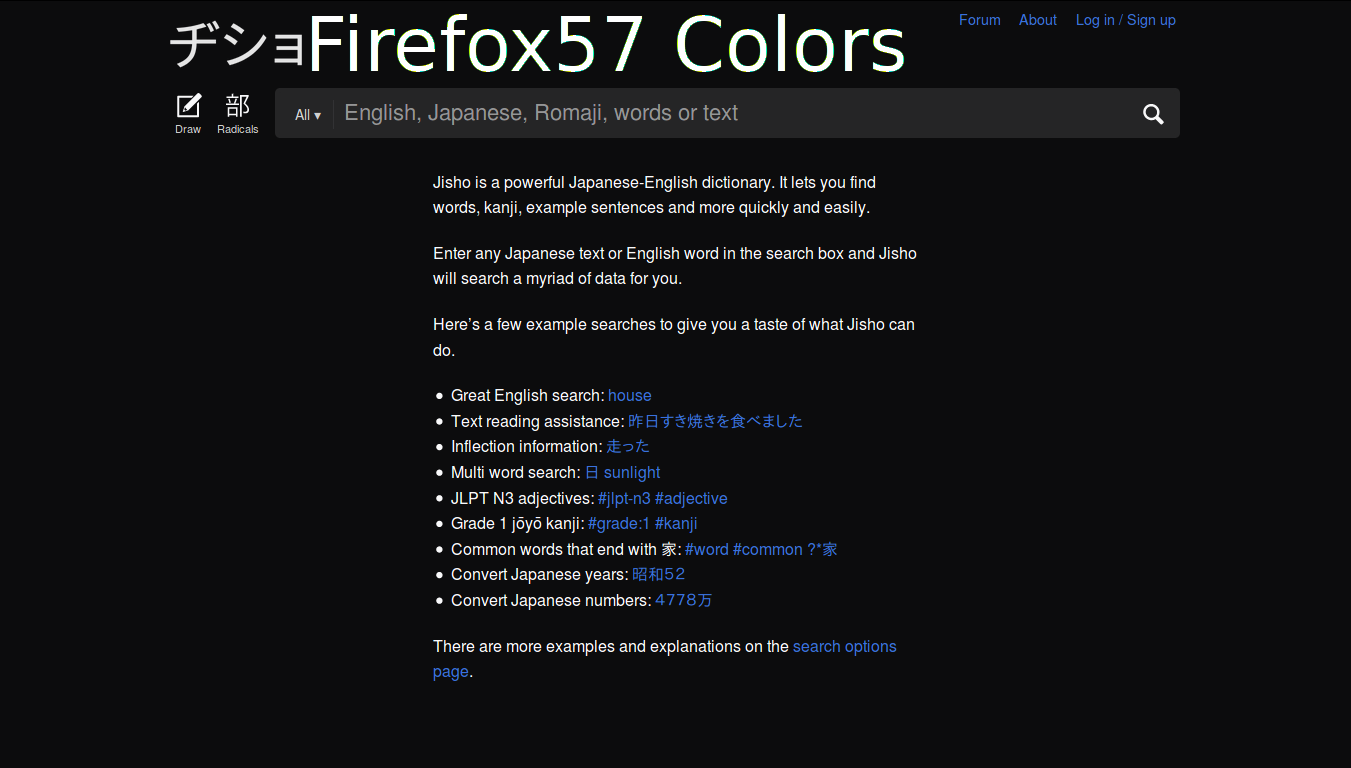Open the Forum page
The width and height of the screenshot is (1351, 768).
pyautogui.click(x=979, y=20)
